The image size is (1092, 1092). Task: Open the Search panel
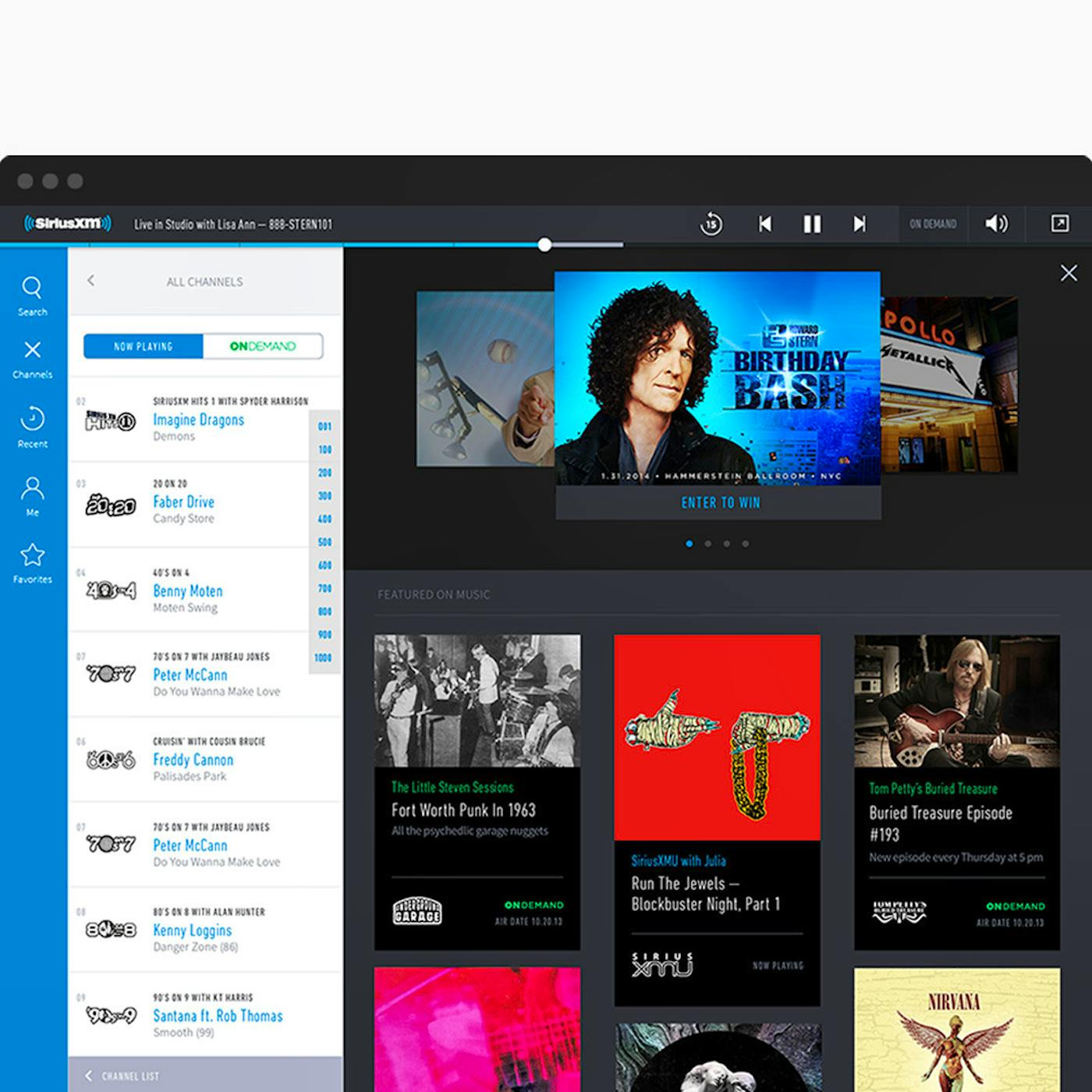point(32,287)
